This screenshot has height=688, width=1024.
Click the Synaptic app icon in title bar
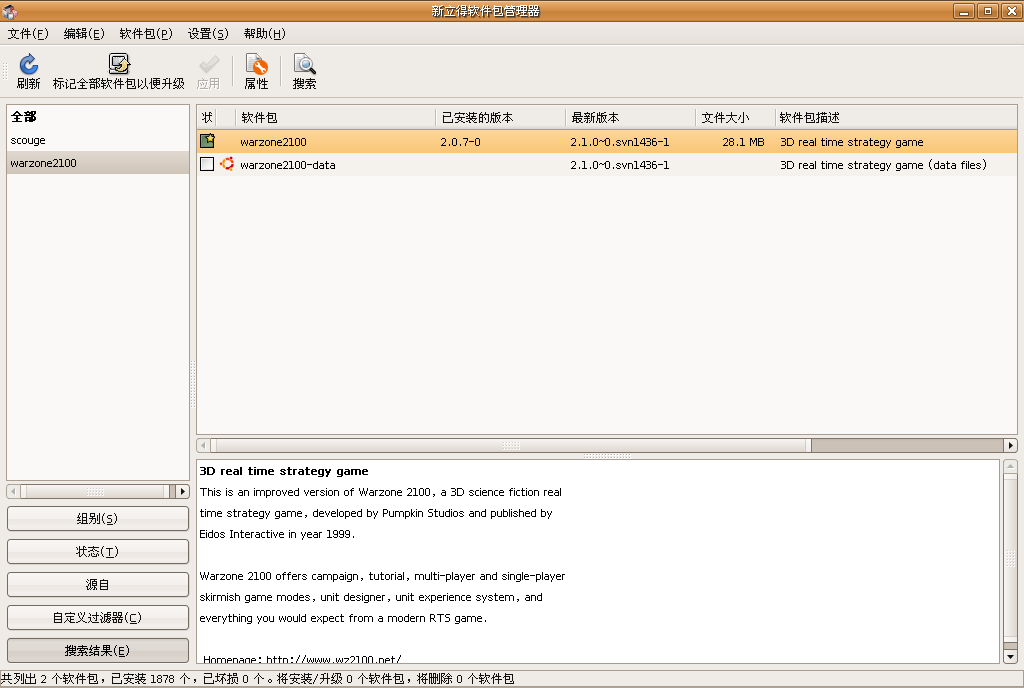[x=10, y=11]
